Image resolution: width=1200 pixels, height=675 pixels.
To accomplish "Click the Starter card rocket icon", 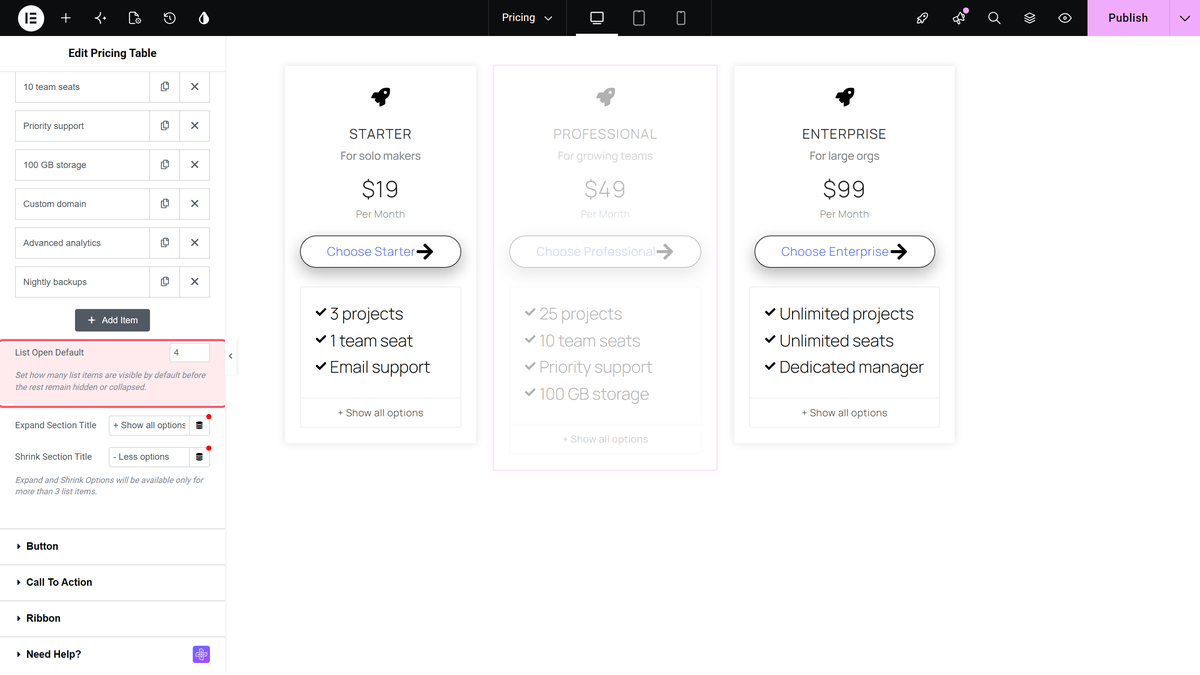I will tap(380, 96).
